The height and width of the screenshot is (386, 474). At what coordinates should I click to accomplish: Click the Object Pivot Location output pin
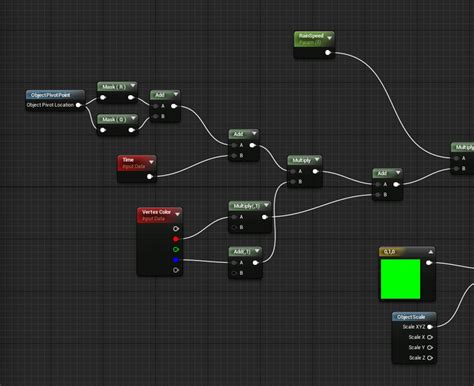tap(78, 105)
